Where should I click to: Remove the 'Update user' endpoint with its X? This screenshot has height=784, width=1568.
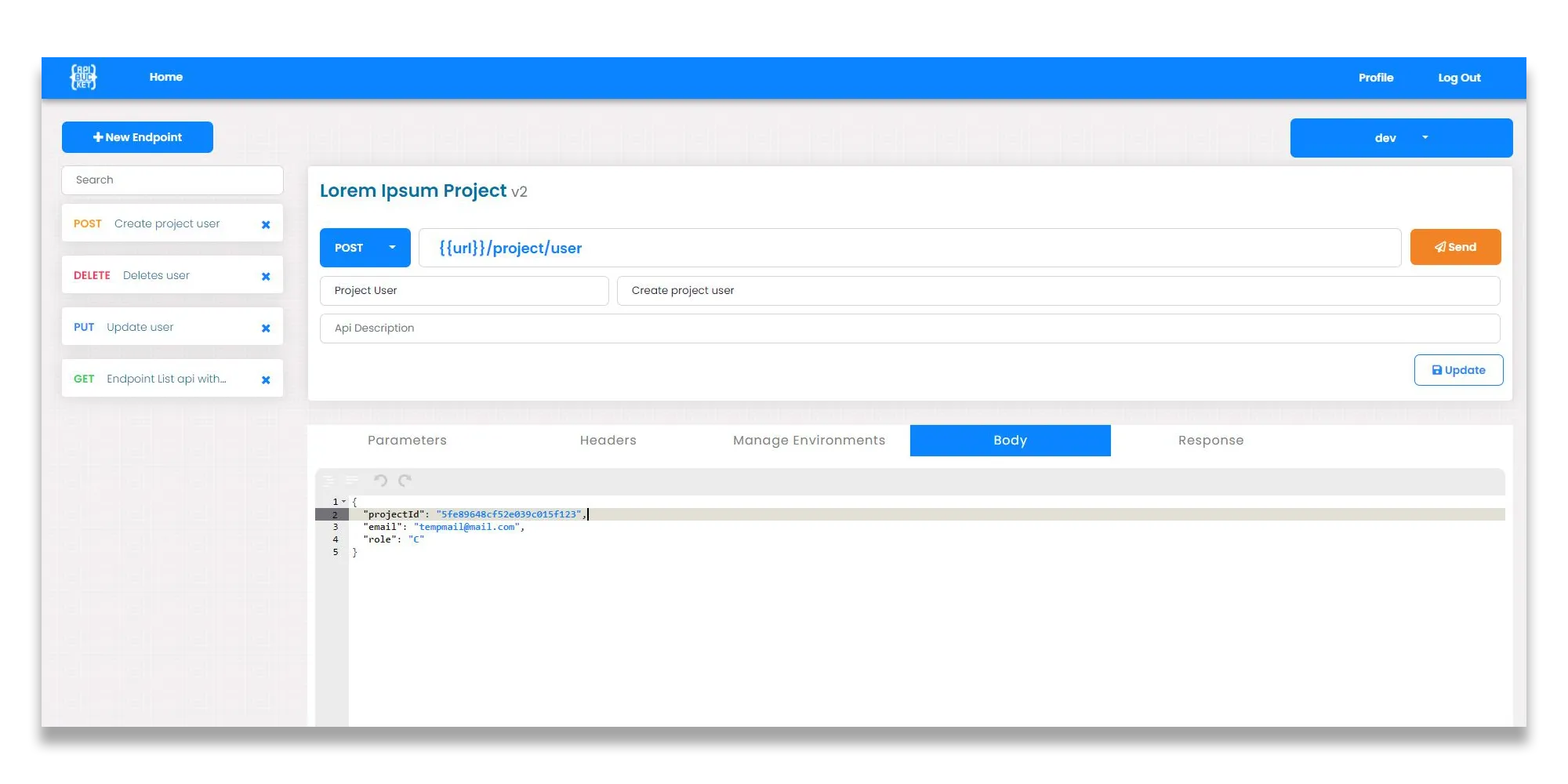265,328
